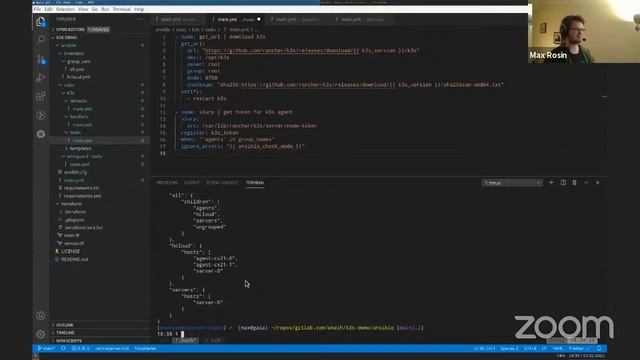Collapse the terraform folder
Screen dimensions: 640x360
tap(71, 204)
